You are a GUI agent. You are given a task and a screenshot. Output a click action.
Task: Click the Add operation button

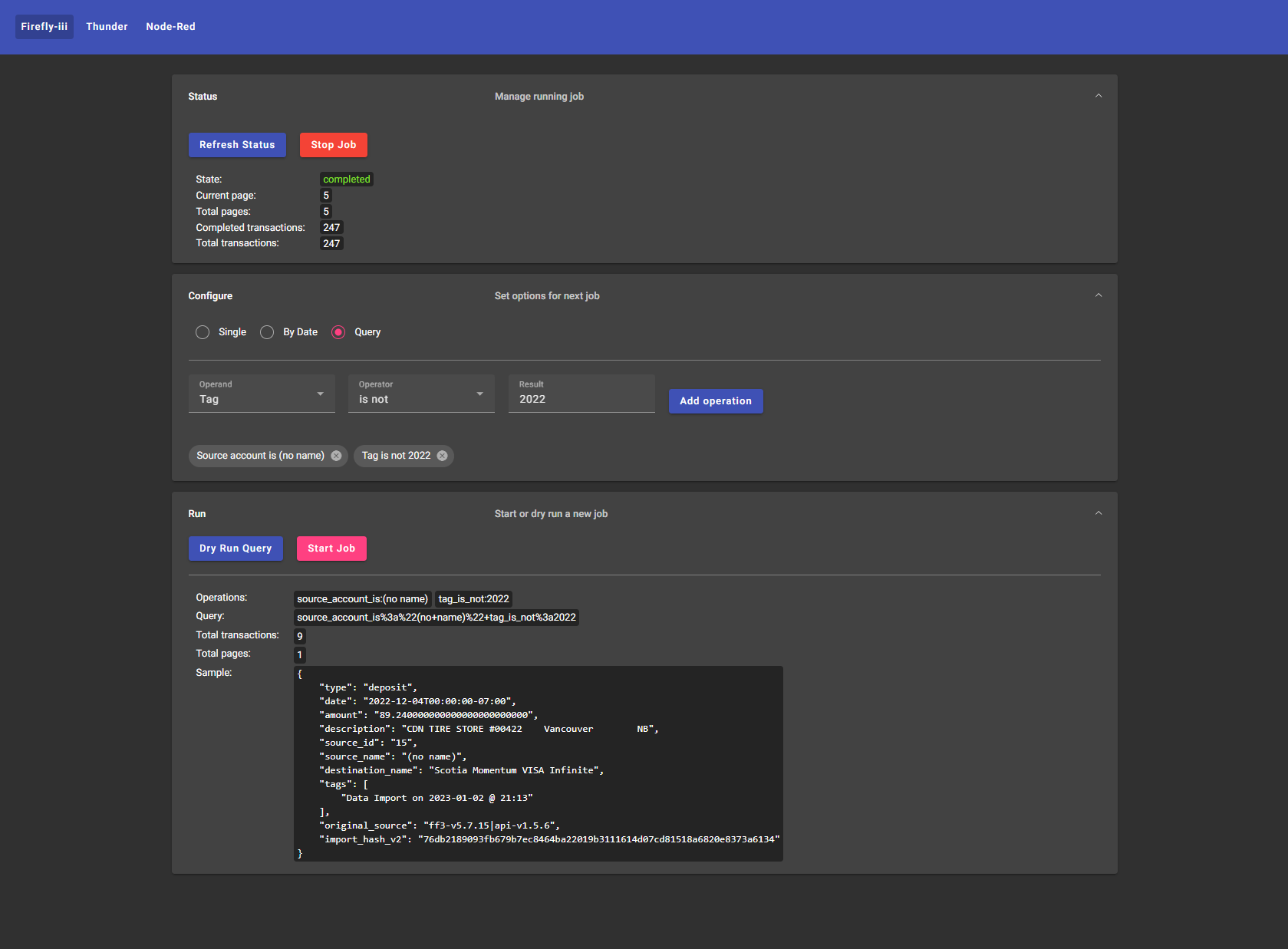coord(716,401)
